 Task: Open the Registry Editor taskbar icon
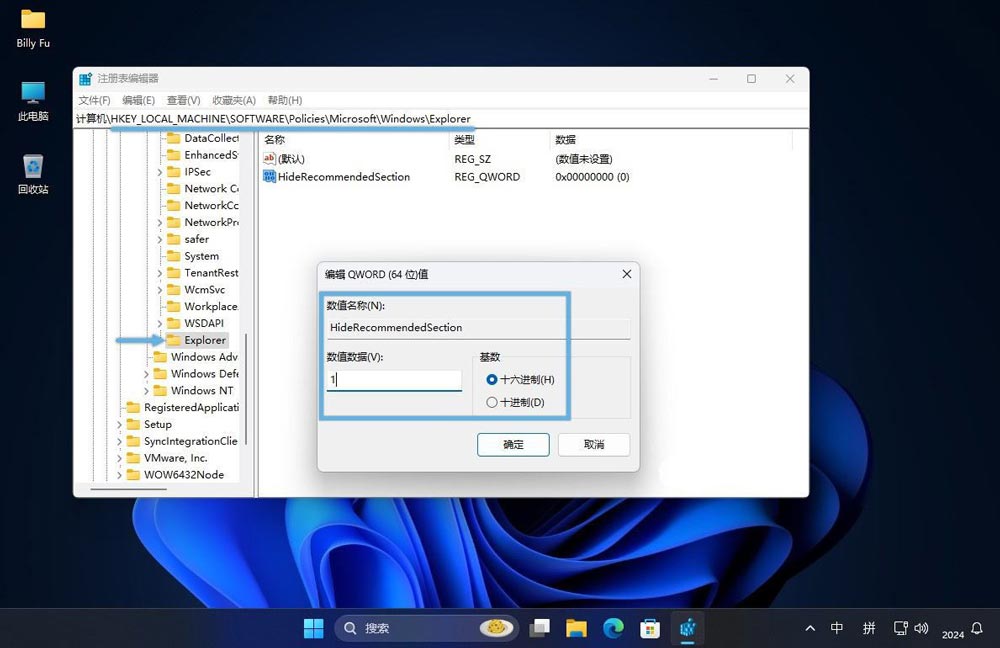click(x=687, y=628)
